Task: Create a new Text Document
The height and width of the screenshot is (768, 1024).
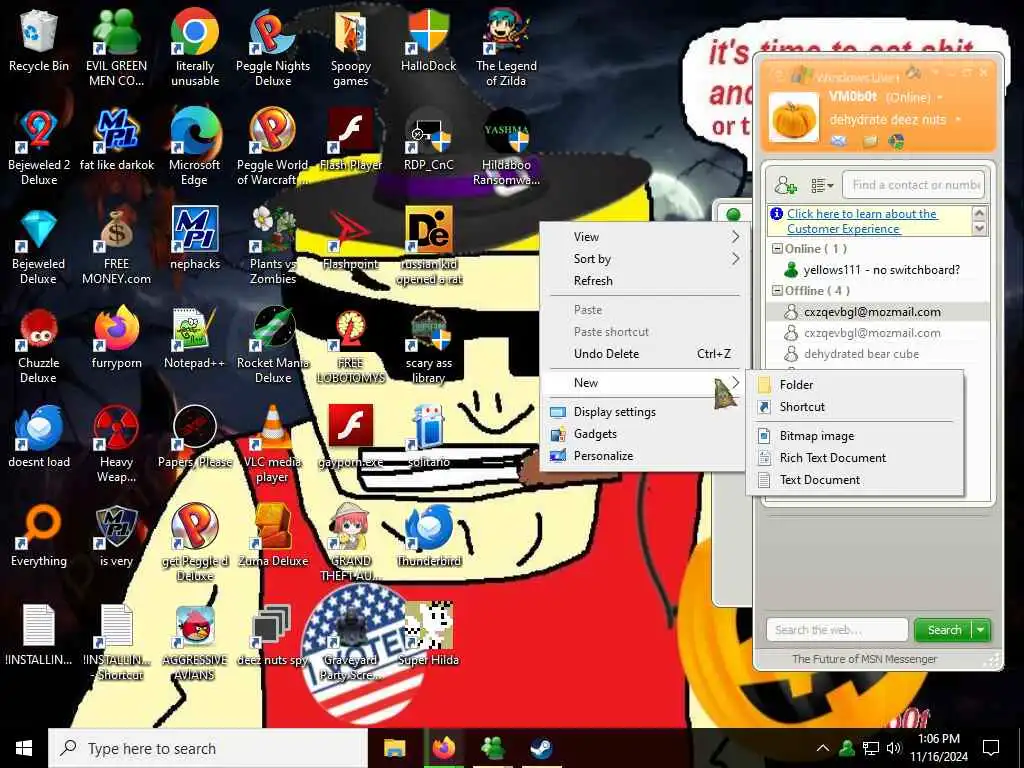Action: coord(856,480)
